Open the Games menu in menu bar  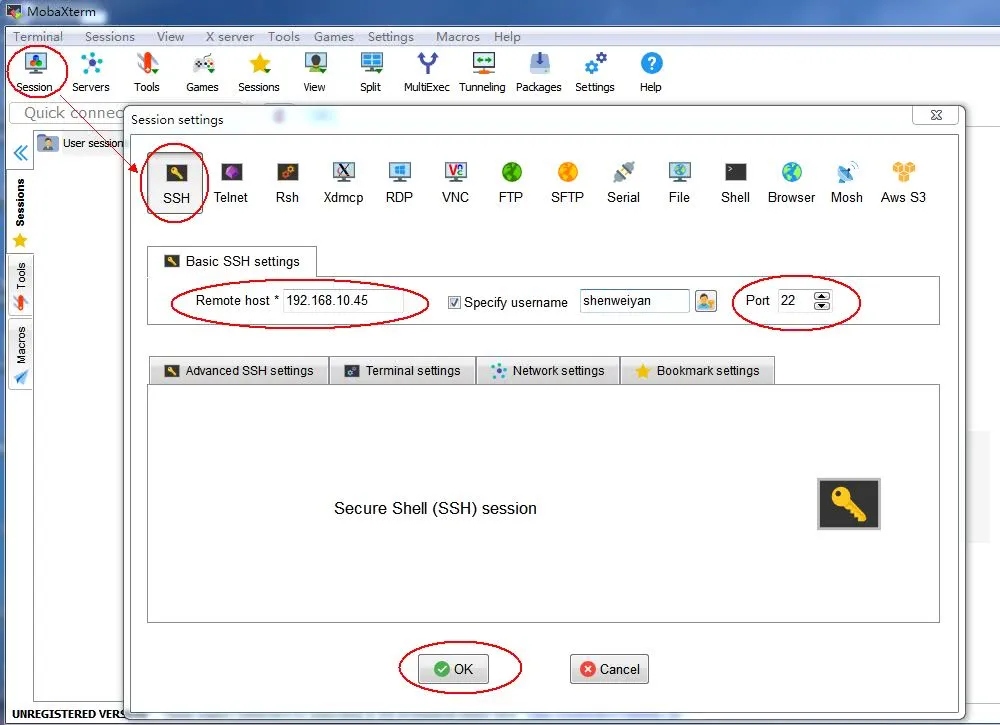[334, 37]
